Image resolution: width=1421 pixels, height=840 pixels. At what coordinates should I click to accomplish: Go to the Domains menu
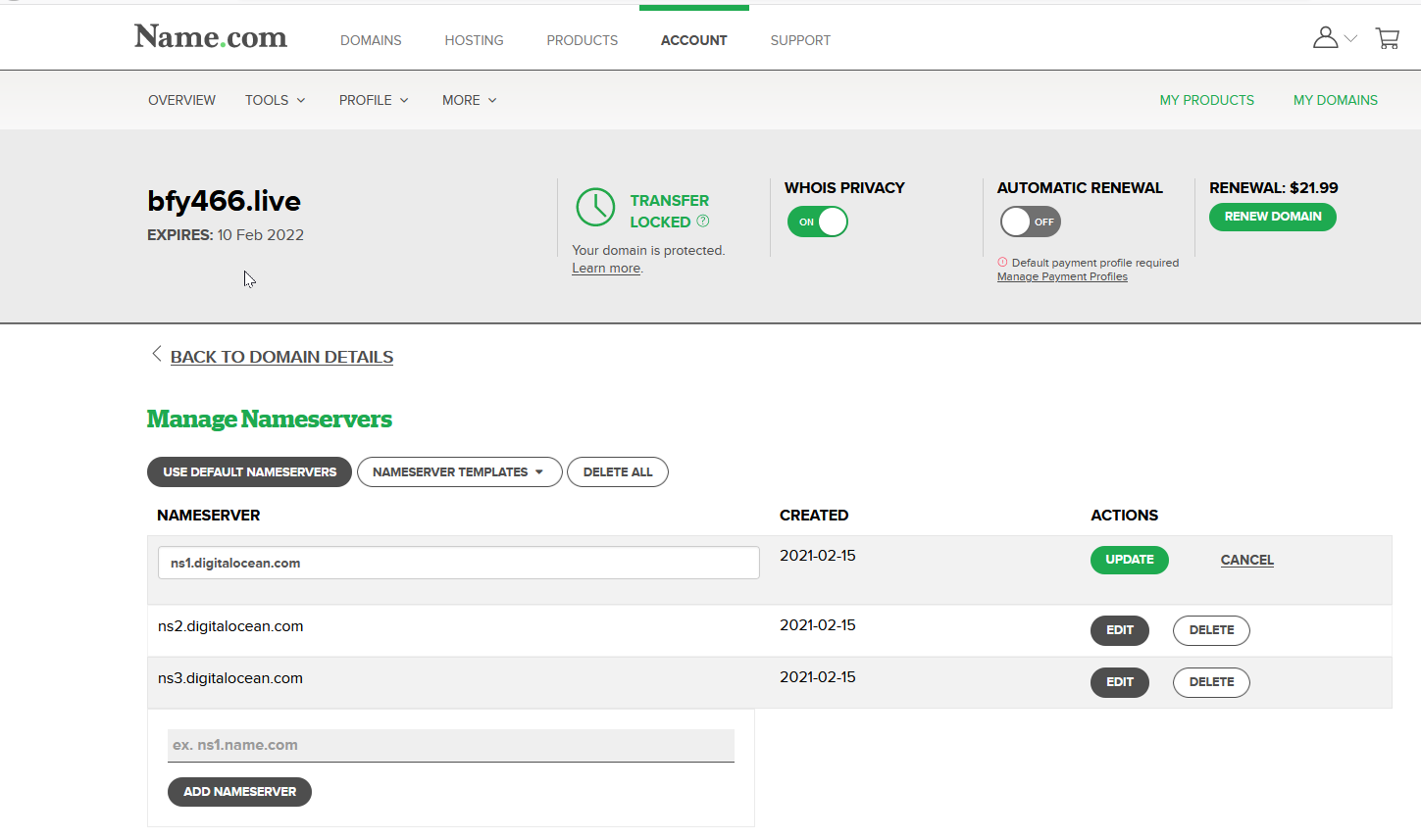(x=371, y=40)
